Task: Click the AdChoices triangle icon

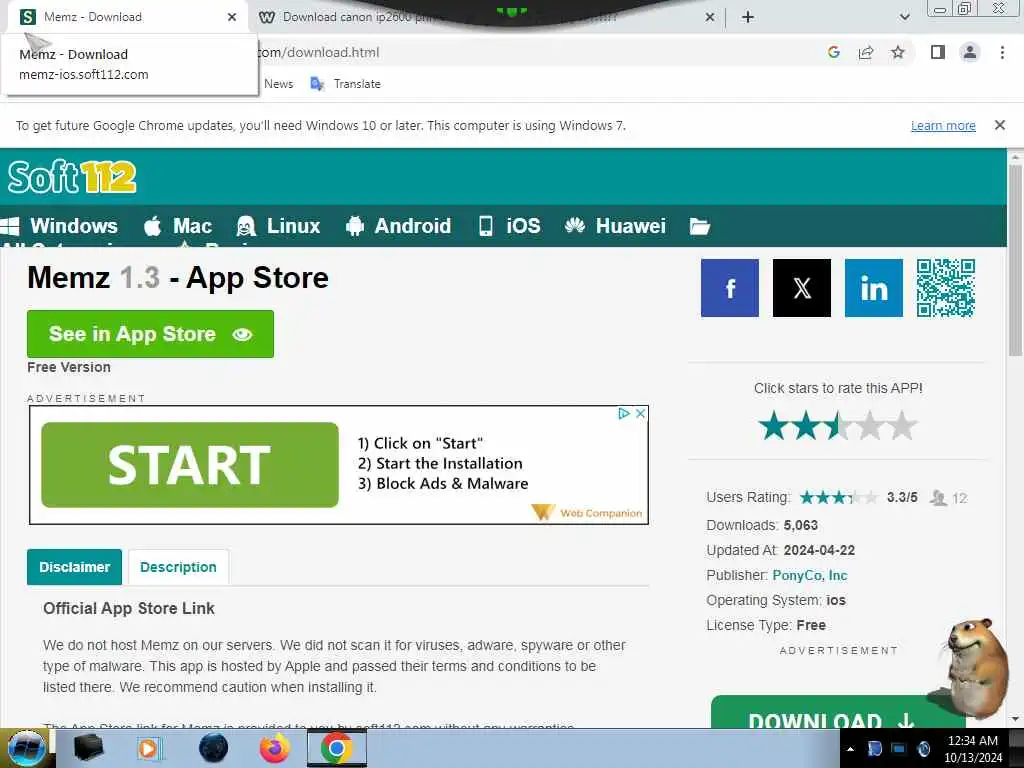Action: pos(624,413)
